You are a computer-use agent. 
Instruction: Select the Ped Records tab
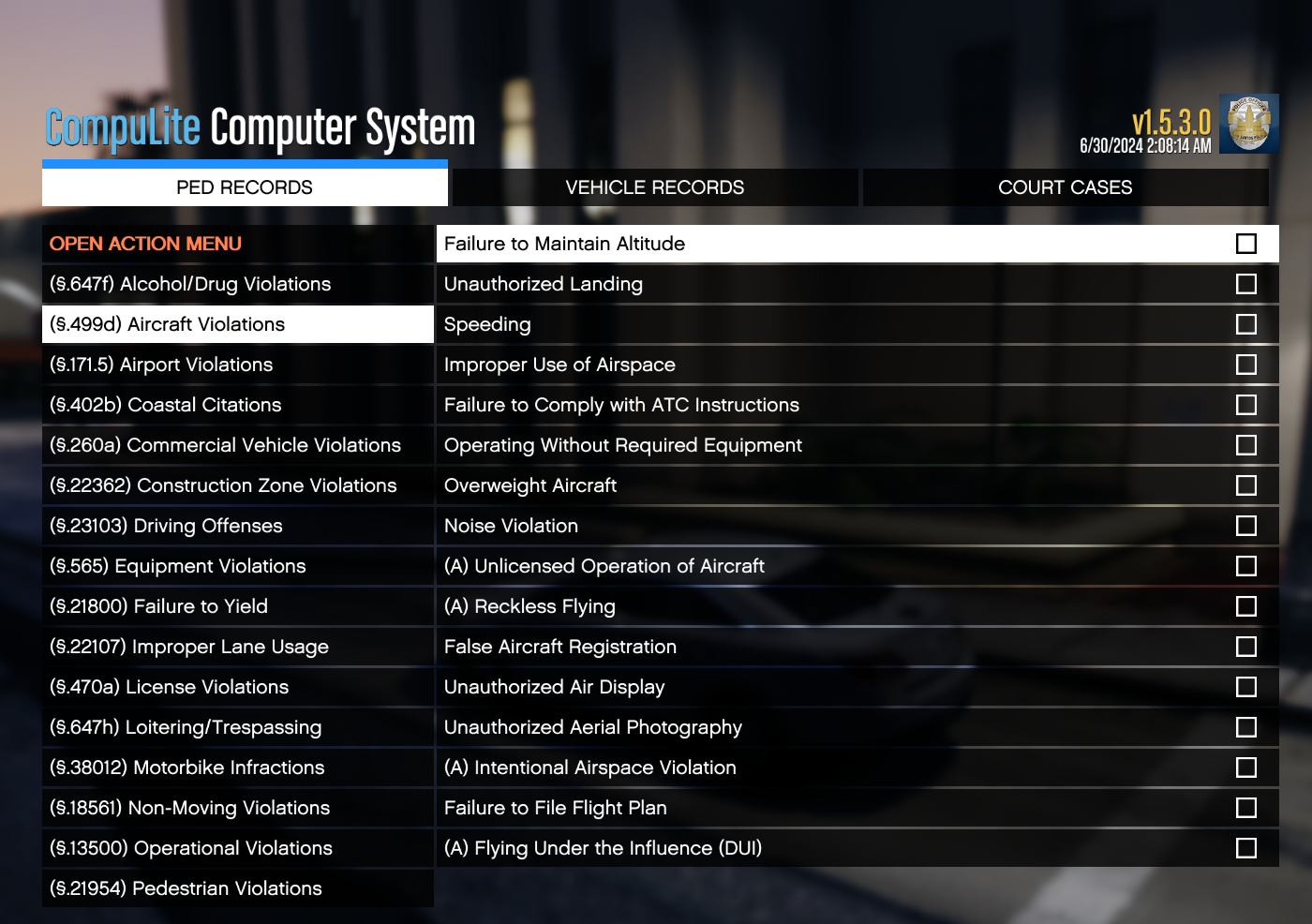(245, 187)
